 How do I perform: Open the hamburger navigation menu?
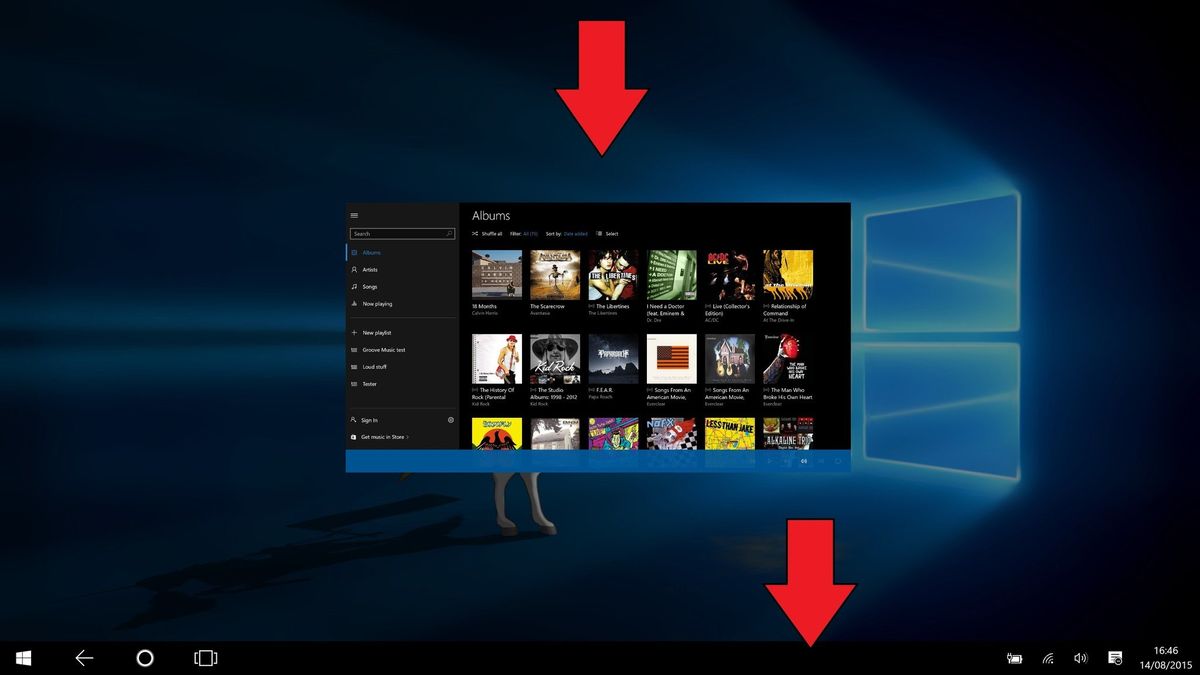353,214
